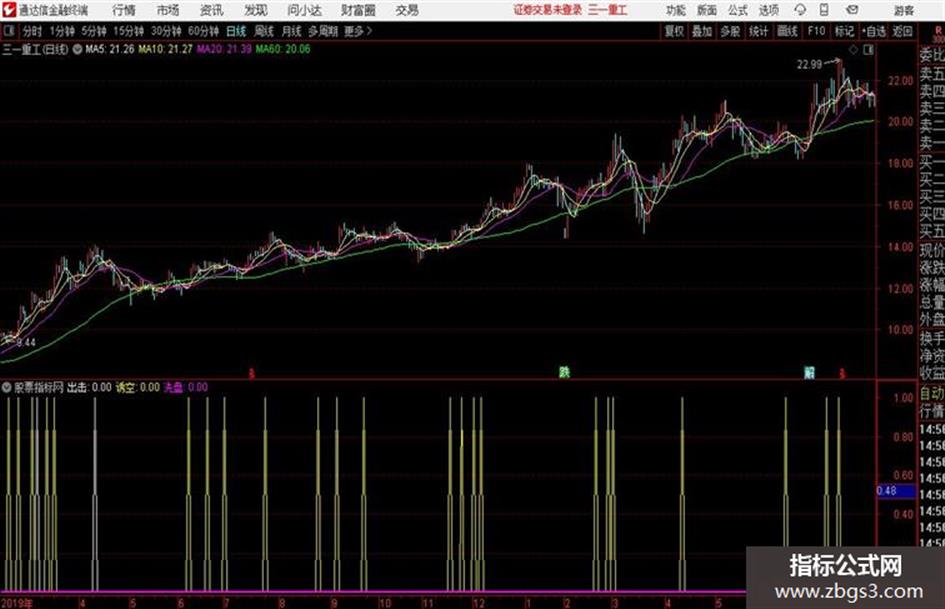Open the 版面 menu

pyautogui.click(x=707, y=10)
